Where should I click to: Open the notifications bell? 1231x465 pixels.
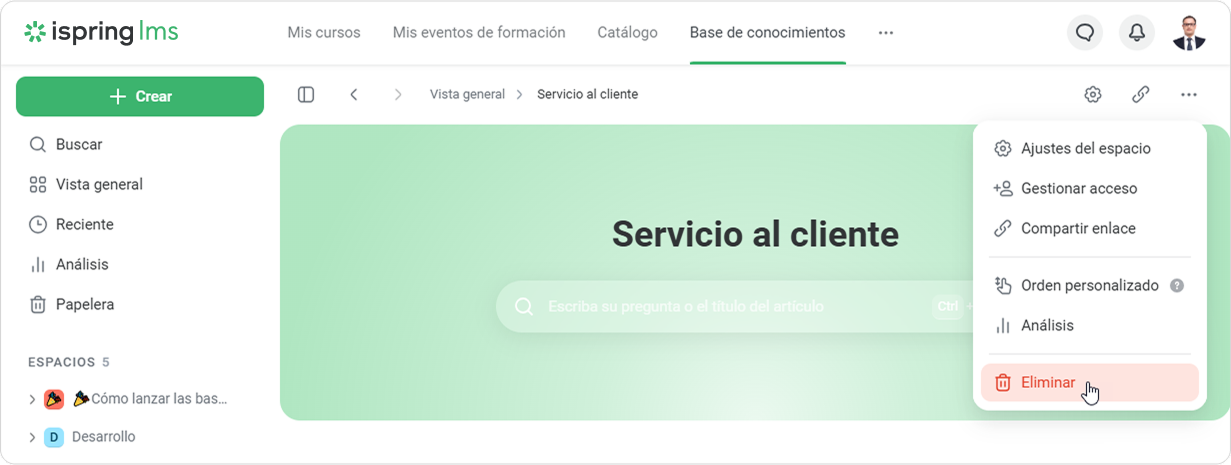[1137, 33]
